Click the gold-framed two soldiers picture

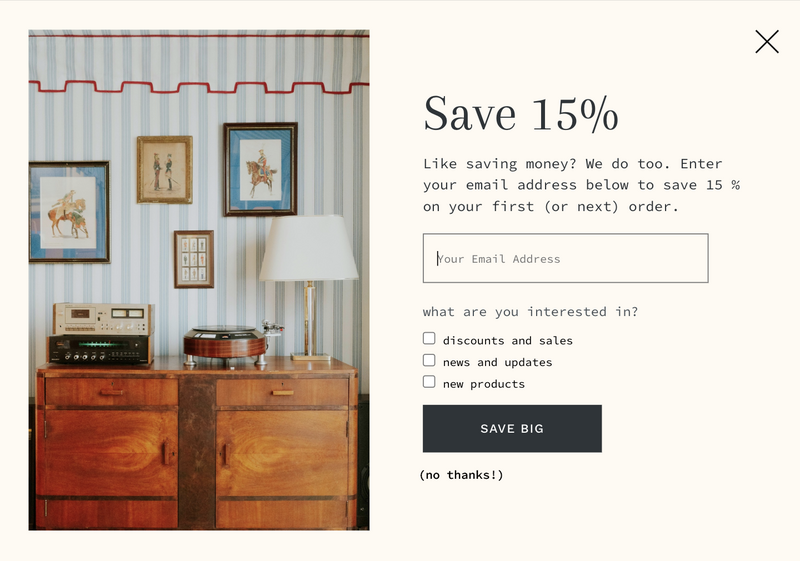point(164,170)
